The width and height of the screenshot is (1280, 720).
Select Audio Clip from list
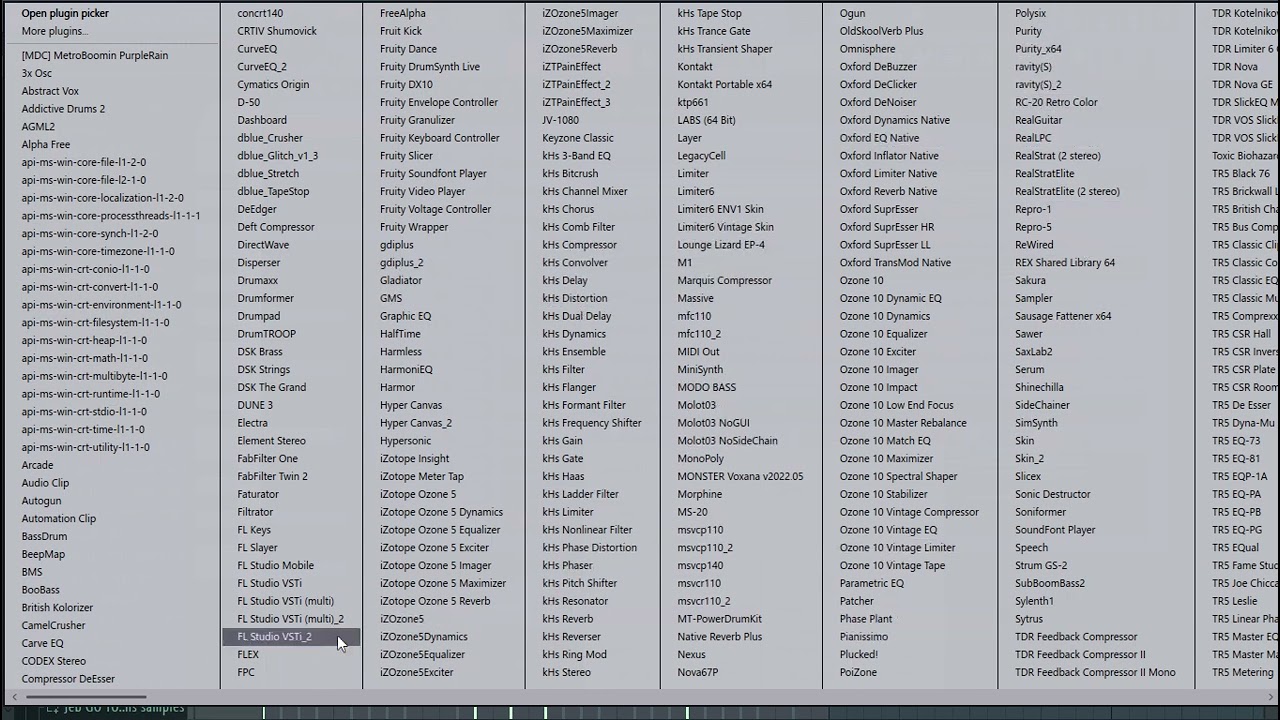pos(45,483)
